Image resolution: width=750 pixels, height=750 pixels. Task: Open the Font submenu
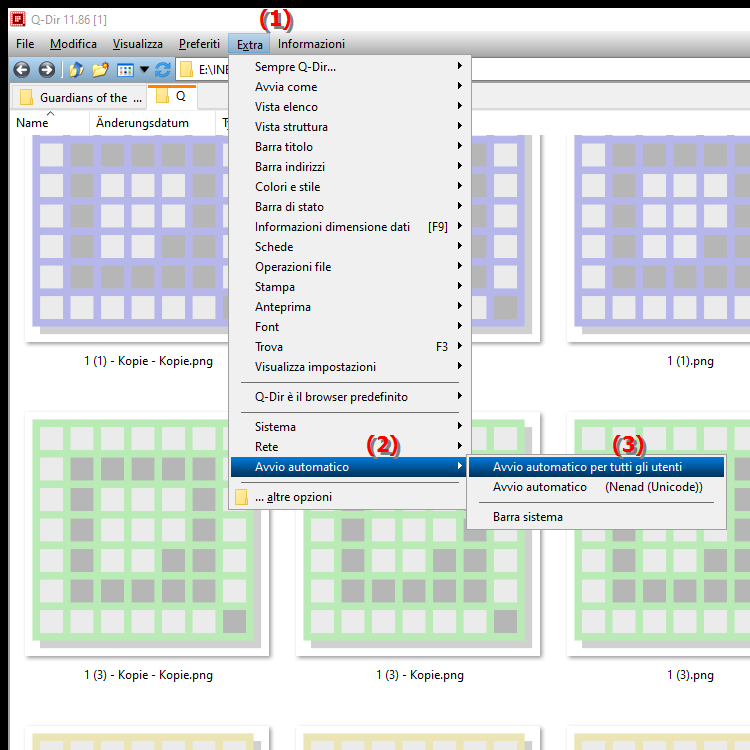click(350, 327)
